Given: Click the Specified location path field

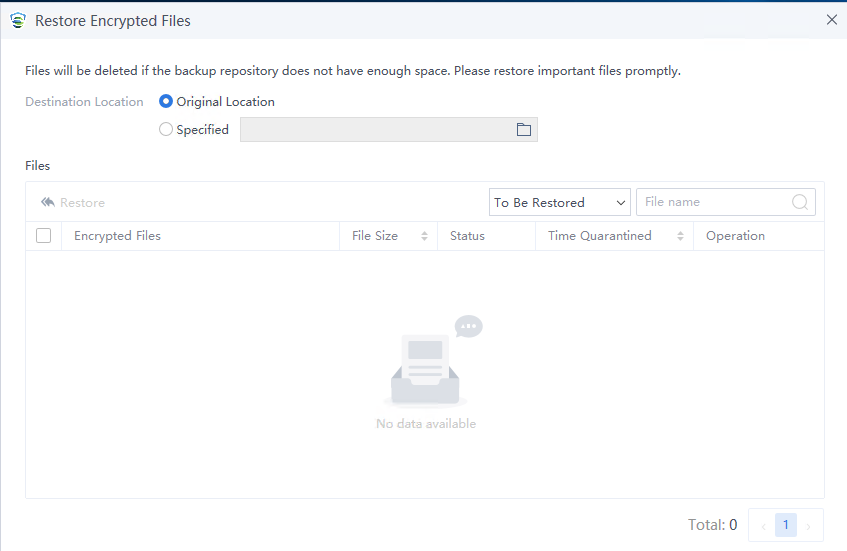Looking at the screenshot, I should tap(375, 130).
